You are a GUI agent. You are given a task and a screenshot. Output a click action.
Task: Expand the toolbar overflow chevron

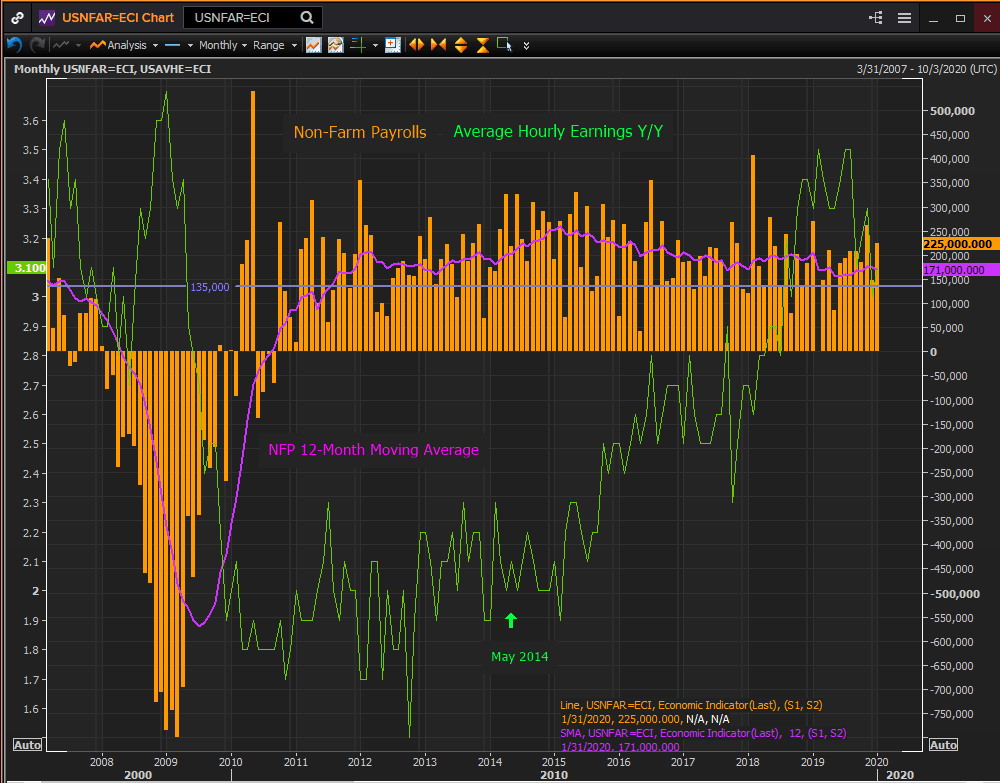pyautogui.click(x=526, y=45)
